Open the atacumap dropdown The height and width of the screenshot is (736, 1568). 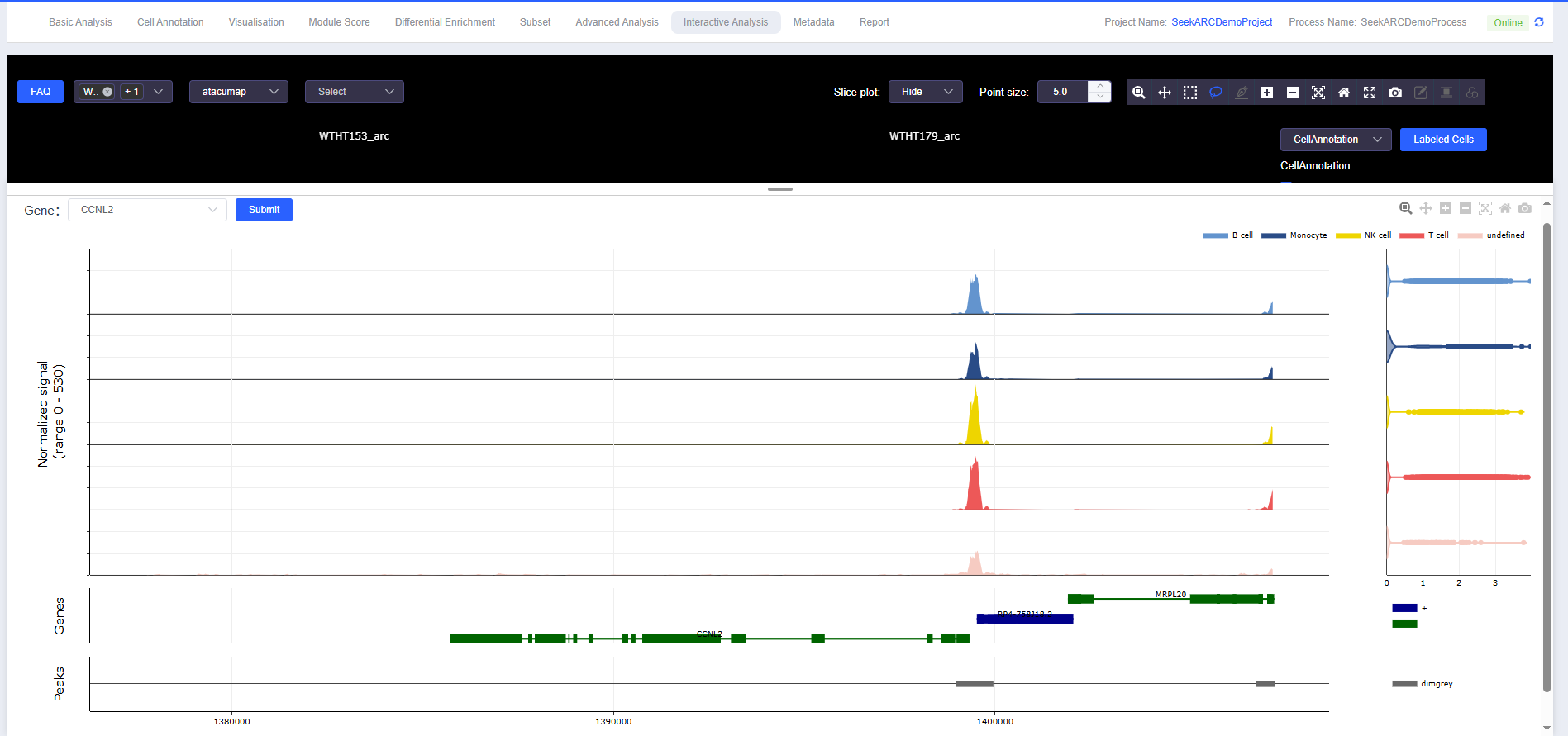point(238,92)
